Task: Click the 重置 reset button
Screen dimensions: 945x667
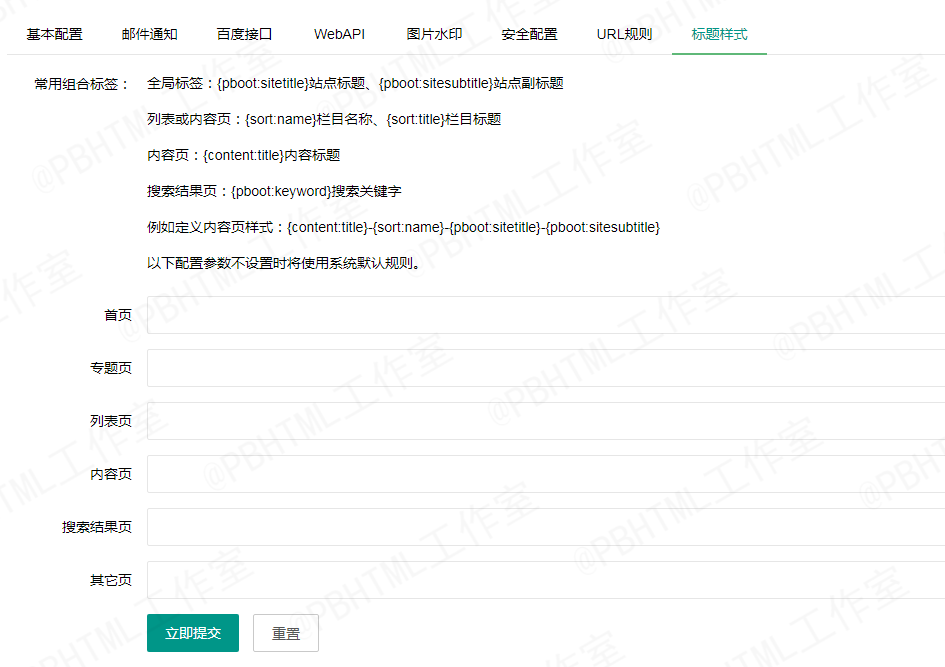Action: pyautogui.click(x=286, y=633)
